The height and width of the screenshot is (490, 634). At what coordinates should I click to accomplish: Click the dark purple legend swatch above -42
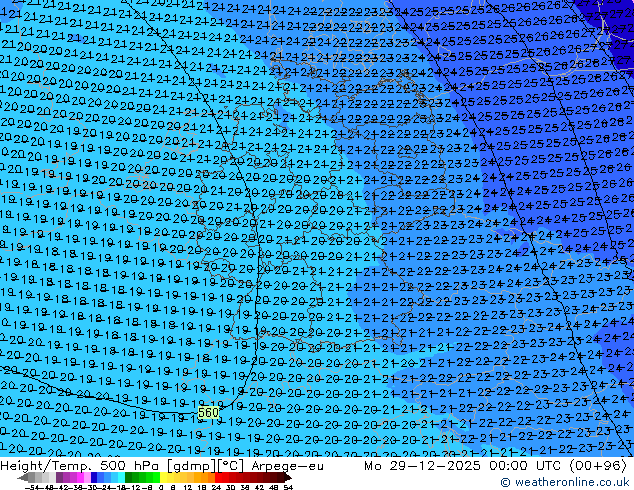pyautogui.click(x=59, y=478)
